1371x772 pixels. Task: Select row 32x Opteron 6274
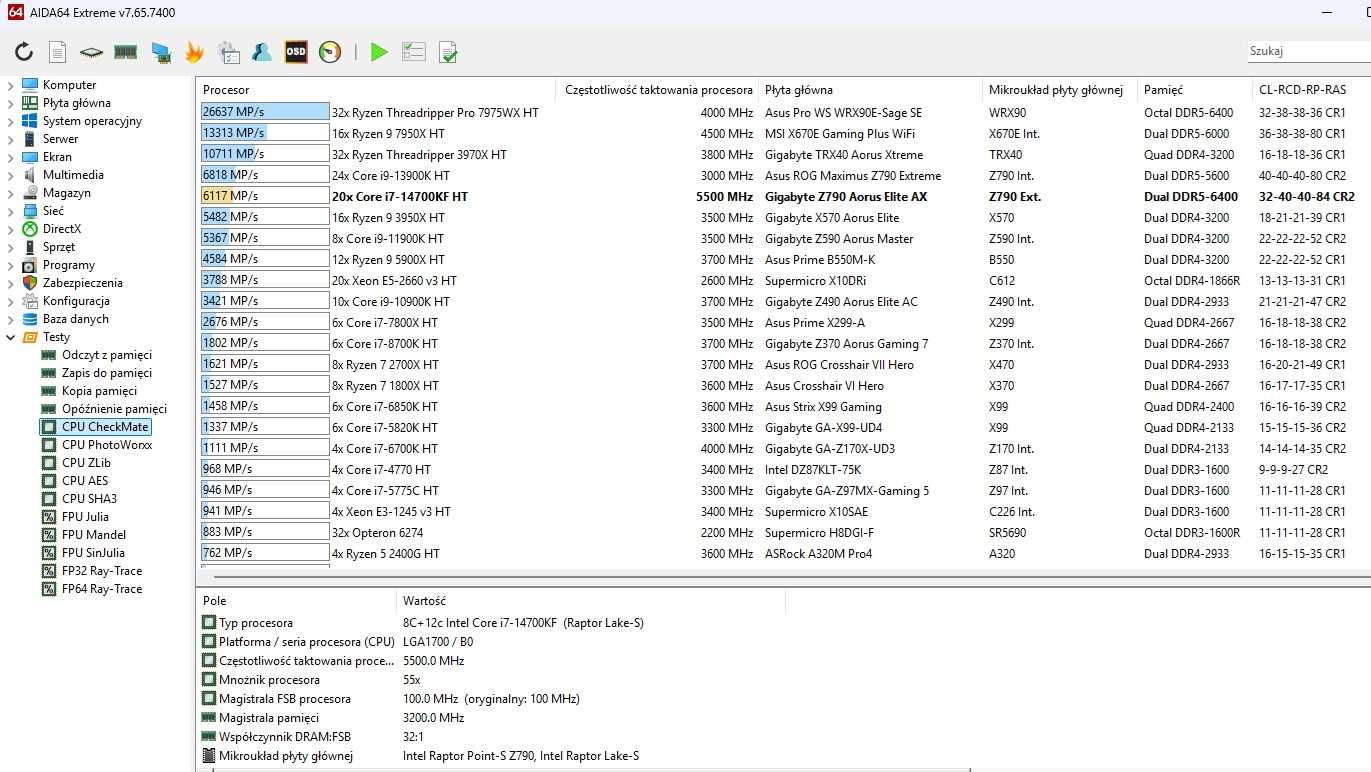[784, 532]
